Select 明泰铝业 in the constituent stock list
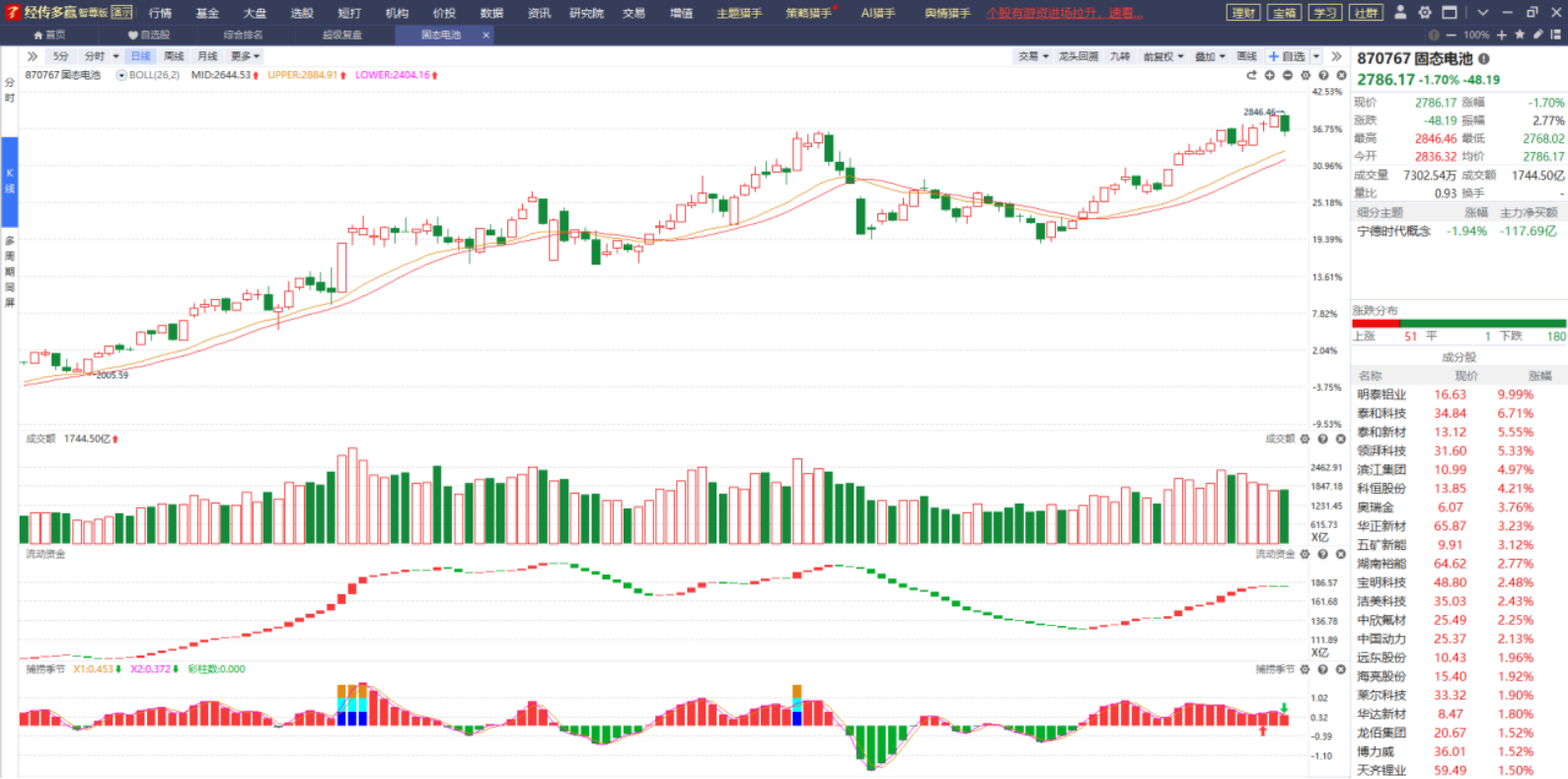 coord(1381,395)
